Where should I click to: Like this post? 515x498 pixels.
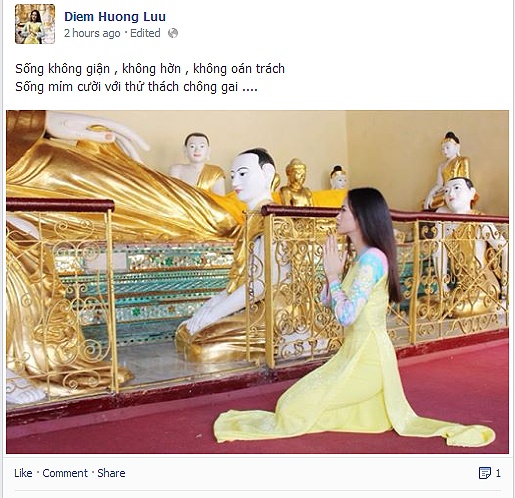(23, 473)
